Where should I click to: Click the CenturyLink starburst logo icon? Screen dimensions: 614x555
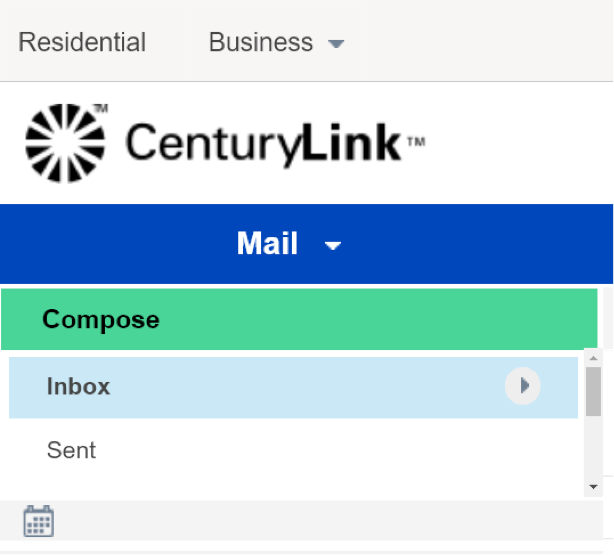click(65, 143)
